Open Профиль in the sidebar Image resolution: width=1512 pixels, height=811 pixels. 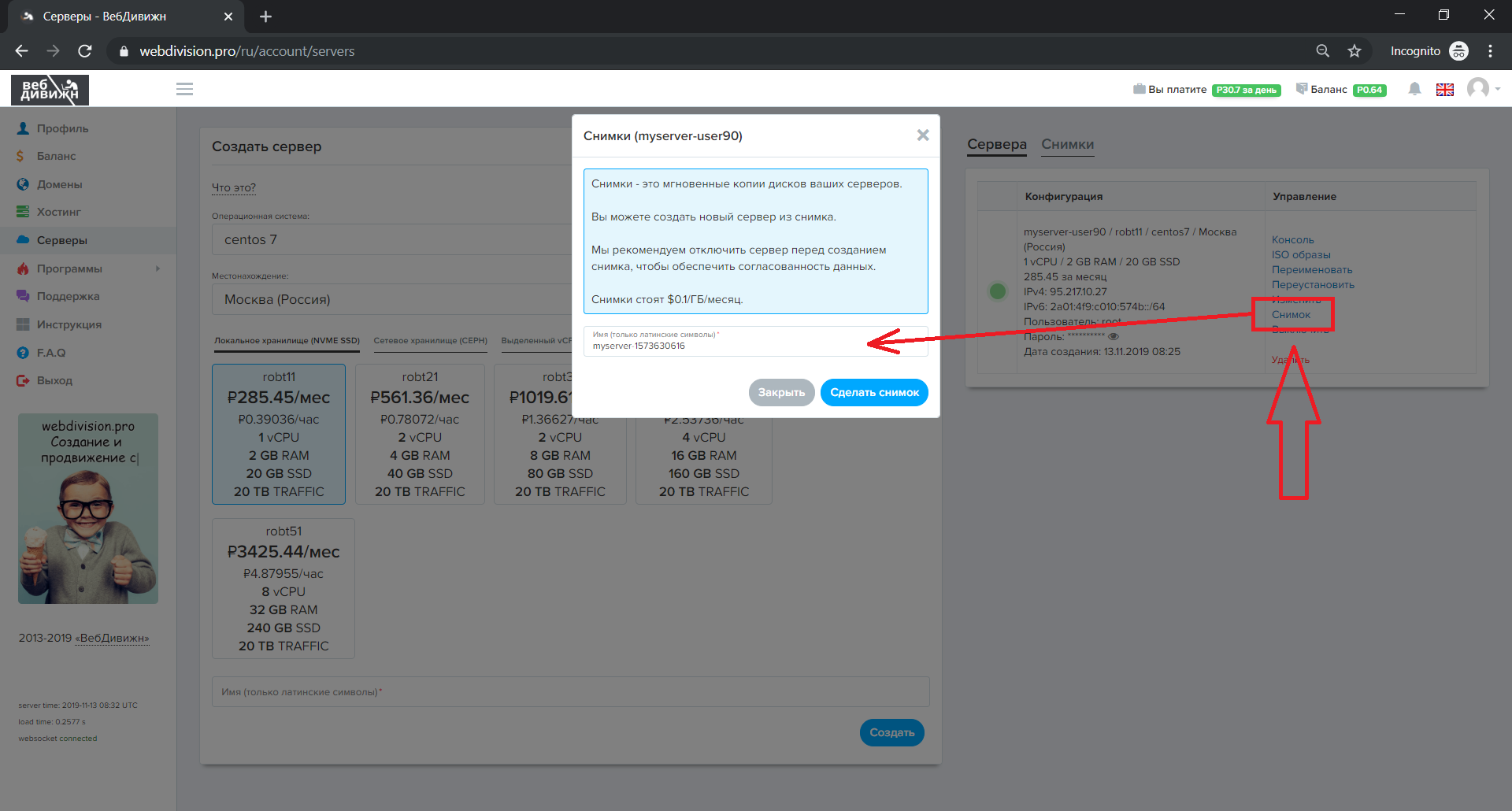[x=62, y=128]
